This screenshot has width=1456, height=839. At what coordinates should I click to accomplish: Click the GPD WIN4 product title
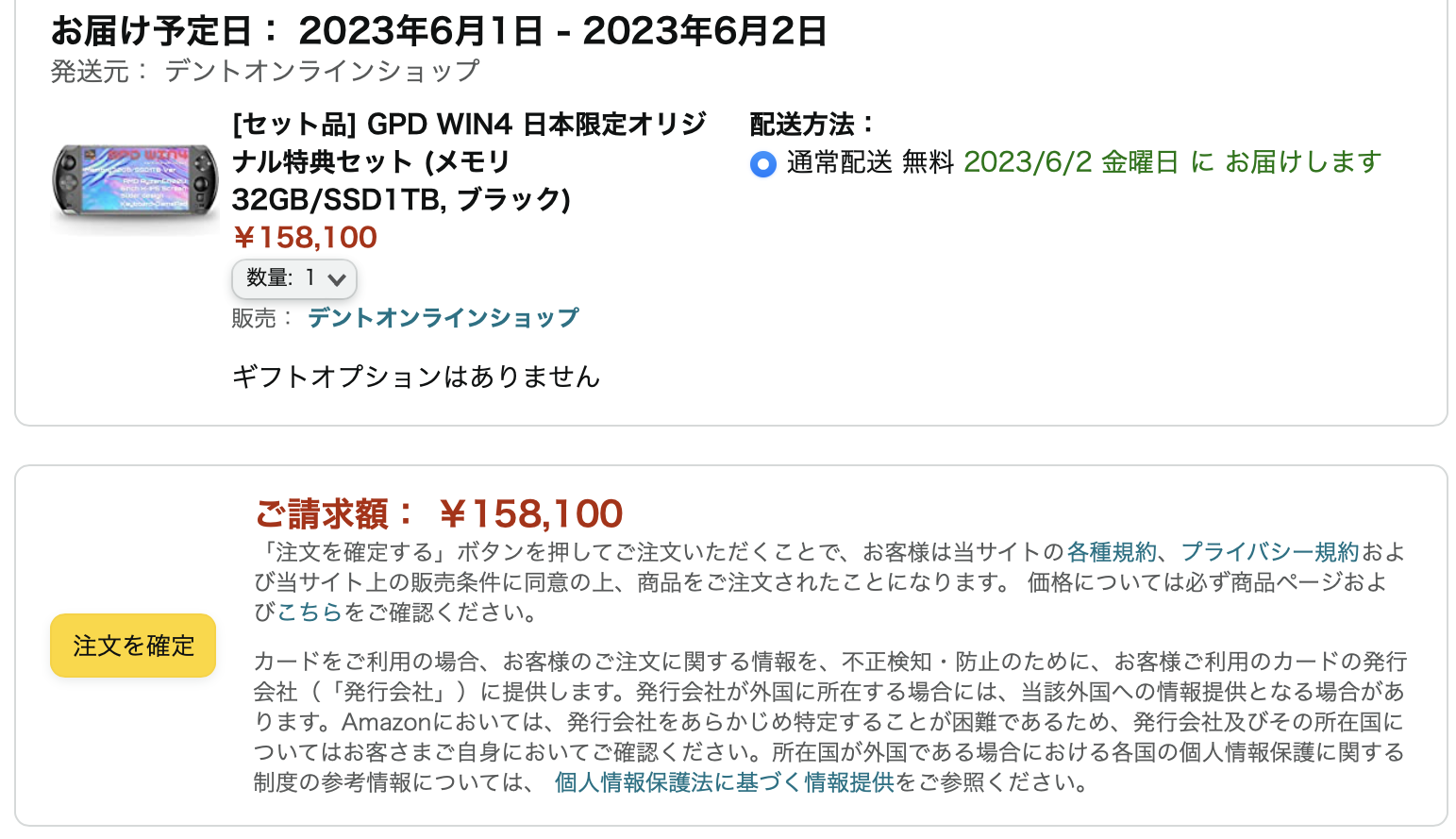(x=468, y=161)
